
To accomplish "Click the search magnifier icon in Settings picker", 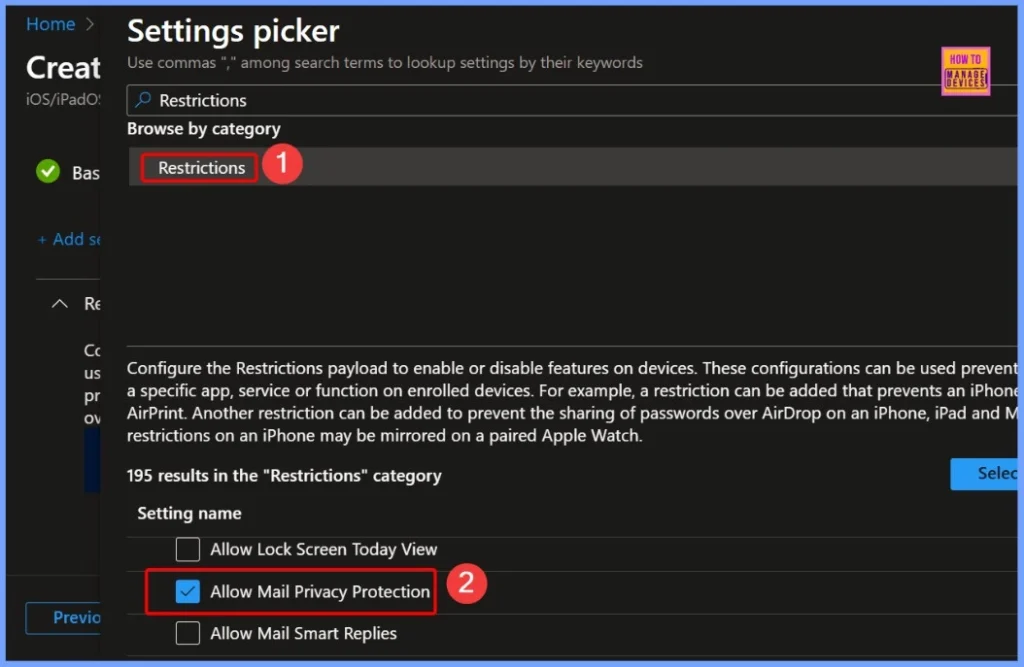I will pos(141,100).
